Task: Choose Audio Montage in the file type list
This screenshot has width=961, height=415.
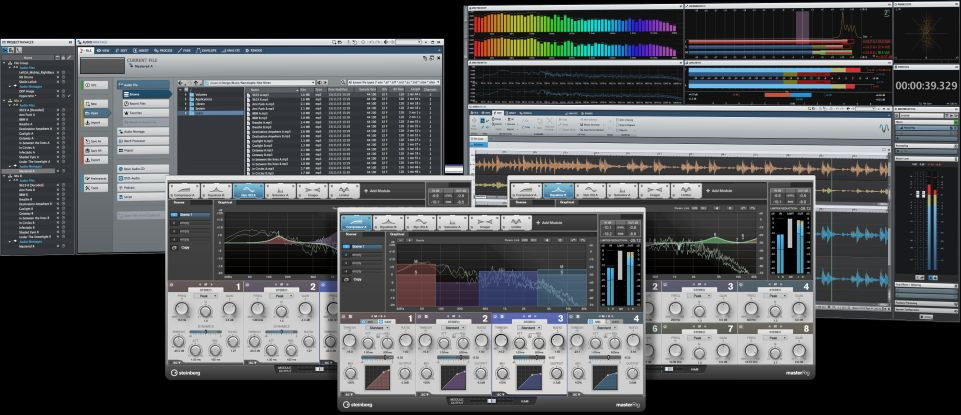Action: click(143, 131)
